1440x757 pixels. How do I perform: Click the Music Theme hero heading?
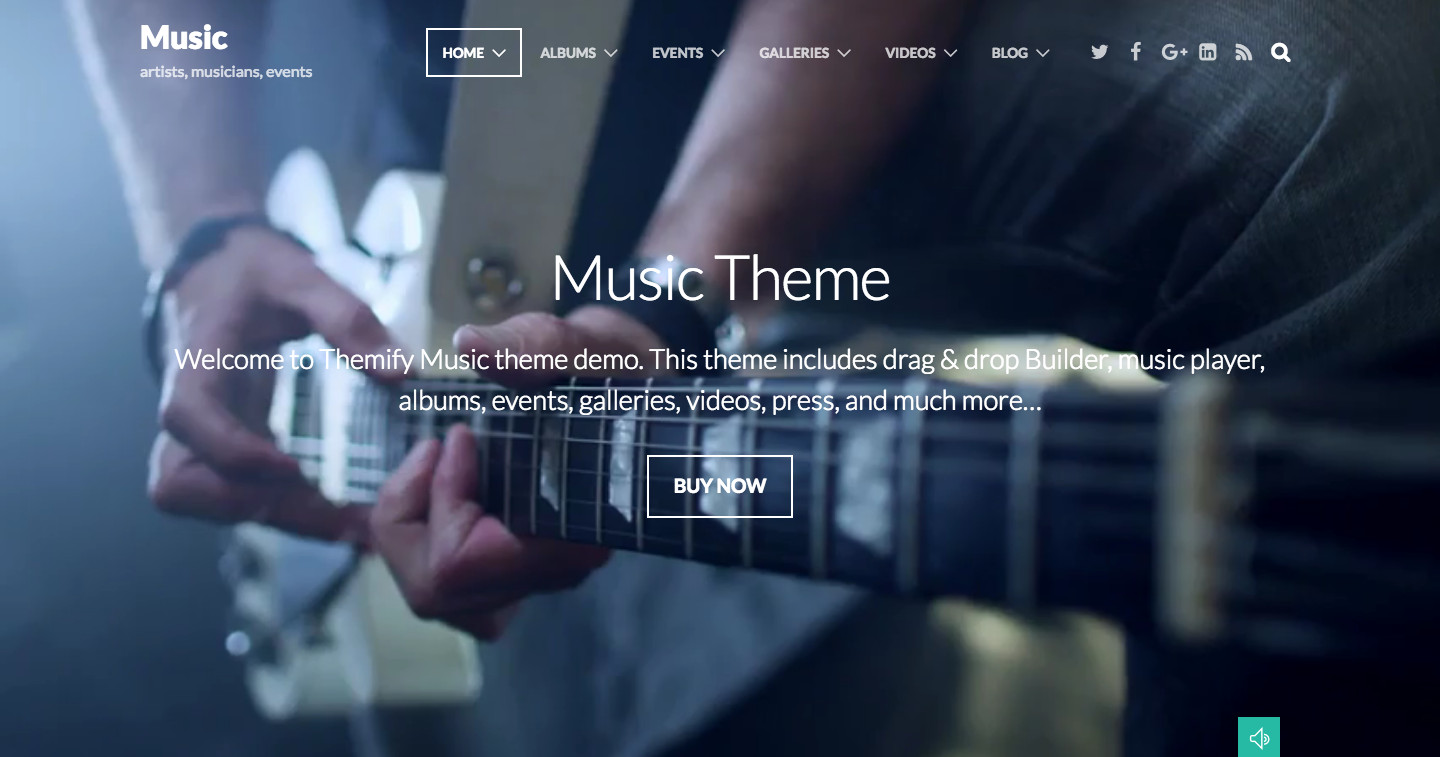tap(720, 278)
